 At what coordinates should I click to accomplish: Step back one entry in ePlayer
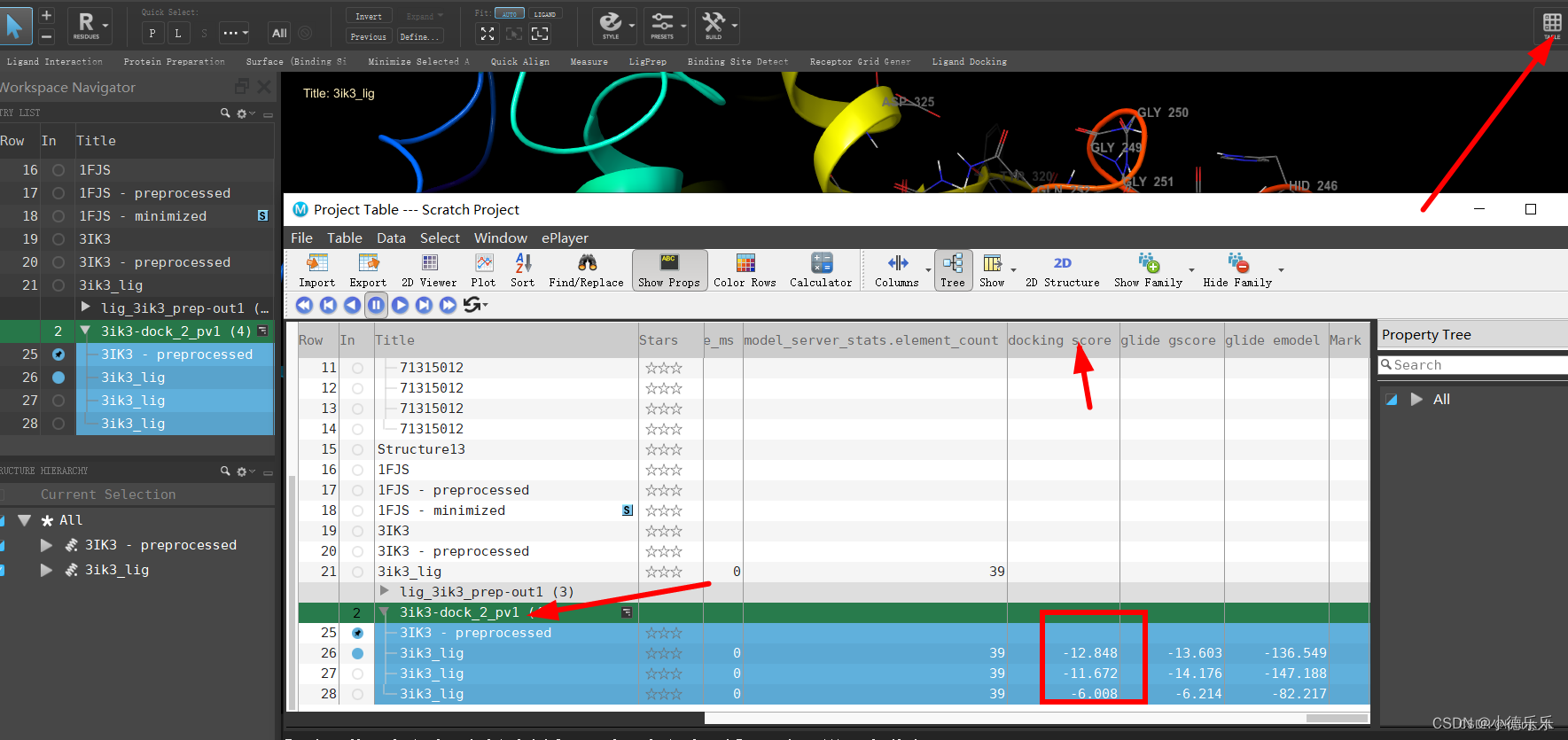click(352, 305)
